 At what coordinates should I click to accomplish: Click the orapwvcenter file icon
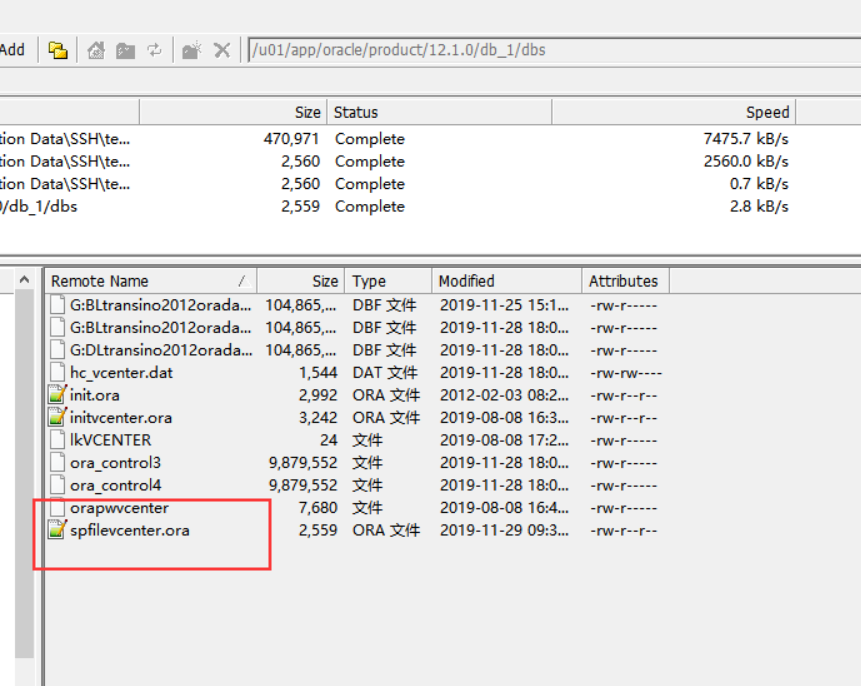57,507
